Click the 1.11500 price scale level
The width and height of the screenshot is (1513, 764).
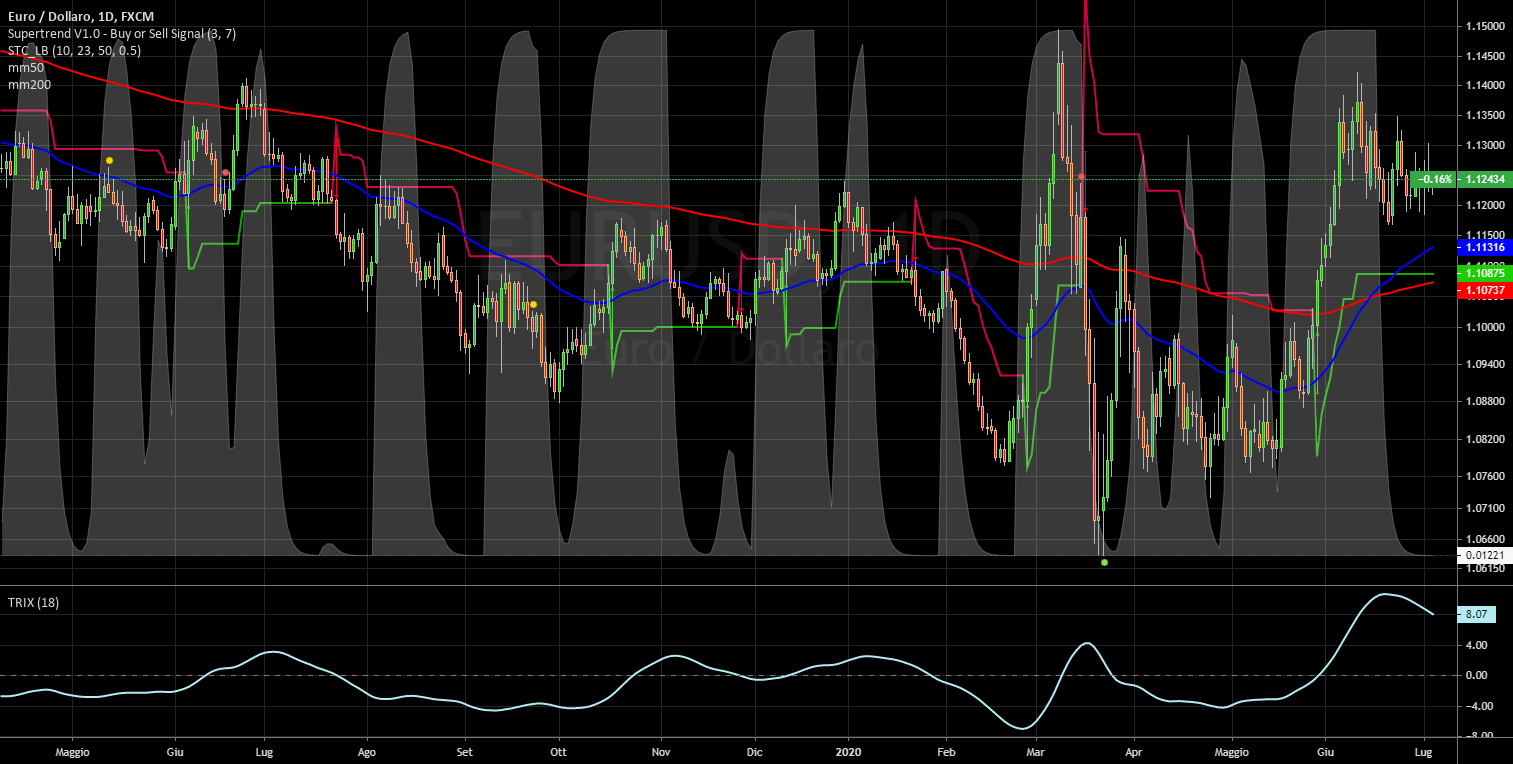(1484, 235)
